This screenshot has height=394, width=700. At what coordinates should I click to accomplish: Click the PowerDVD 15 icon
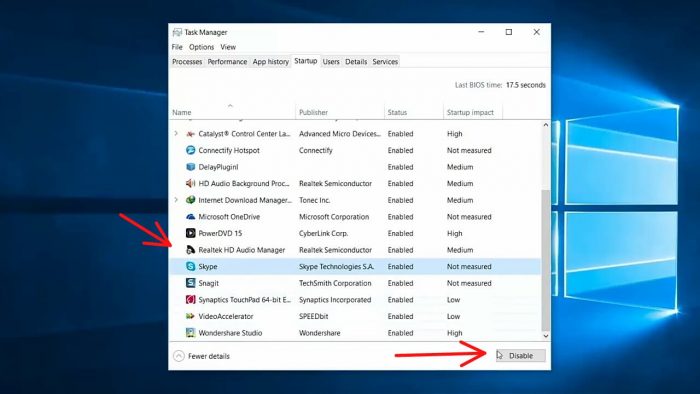point(191,233)
